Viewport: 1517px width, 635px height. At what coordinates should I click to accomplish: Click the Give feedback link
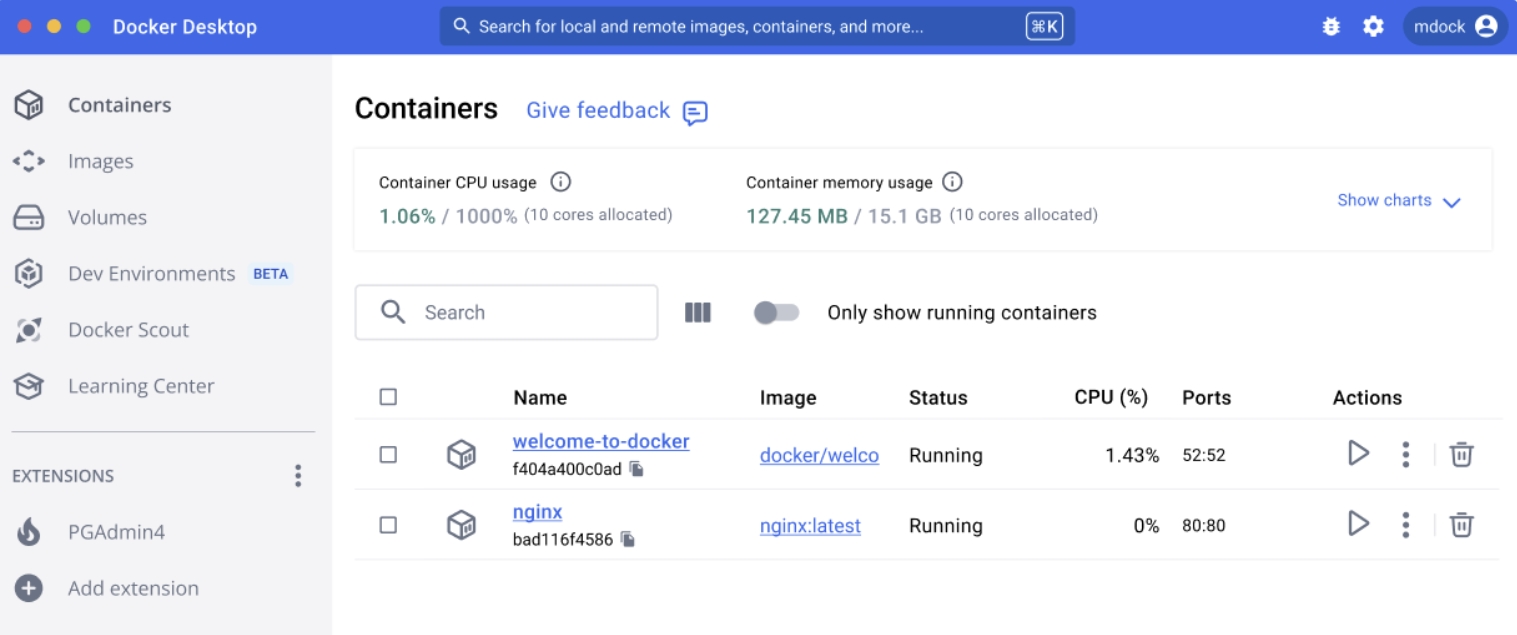coord(598,110)
